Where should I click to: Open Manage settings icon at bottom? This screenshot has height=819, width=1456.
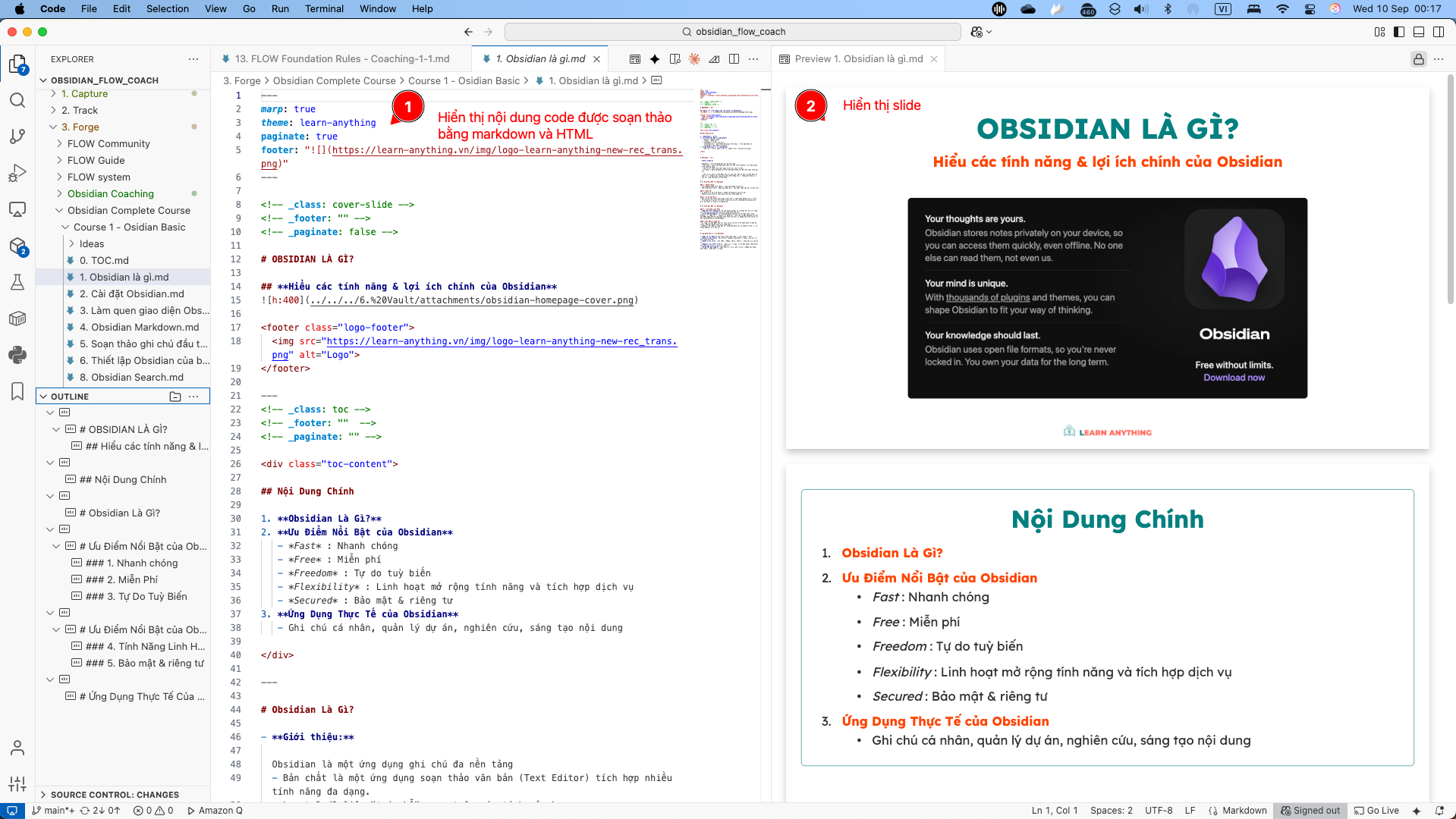click(x=17, y=784)
